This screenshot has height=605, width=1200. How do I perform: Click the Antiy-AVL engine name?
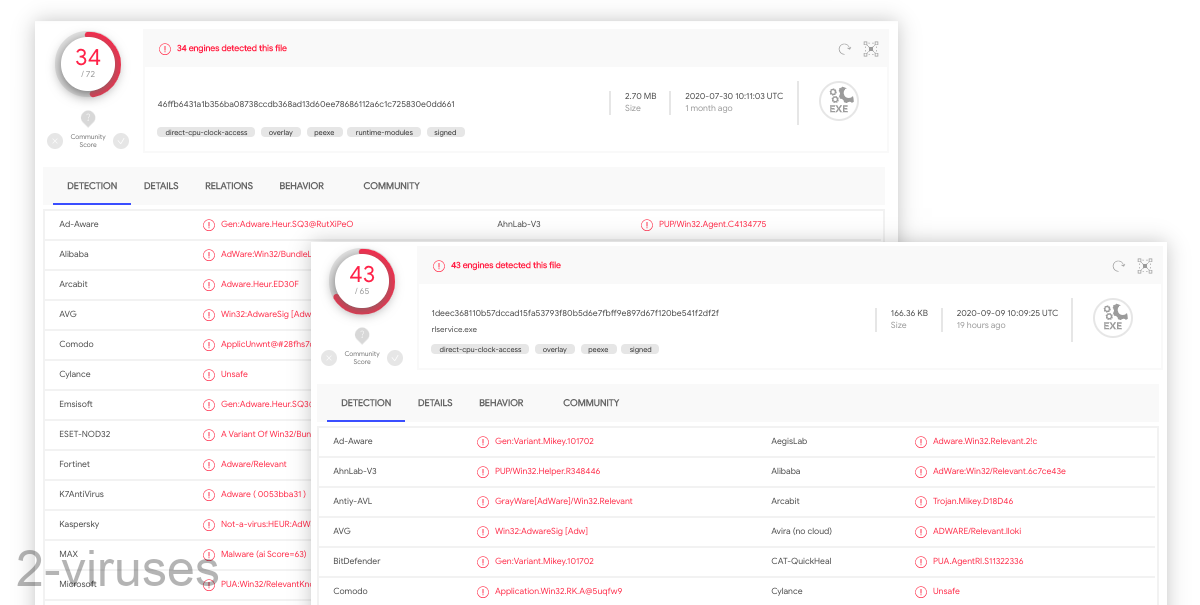pyautogui.click(x=353, y=501)
